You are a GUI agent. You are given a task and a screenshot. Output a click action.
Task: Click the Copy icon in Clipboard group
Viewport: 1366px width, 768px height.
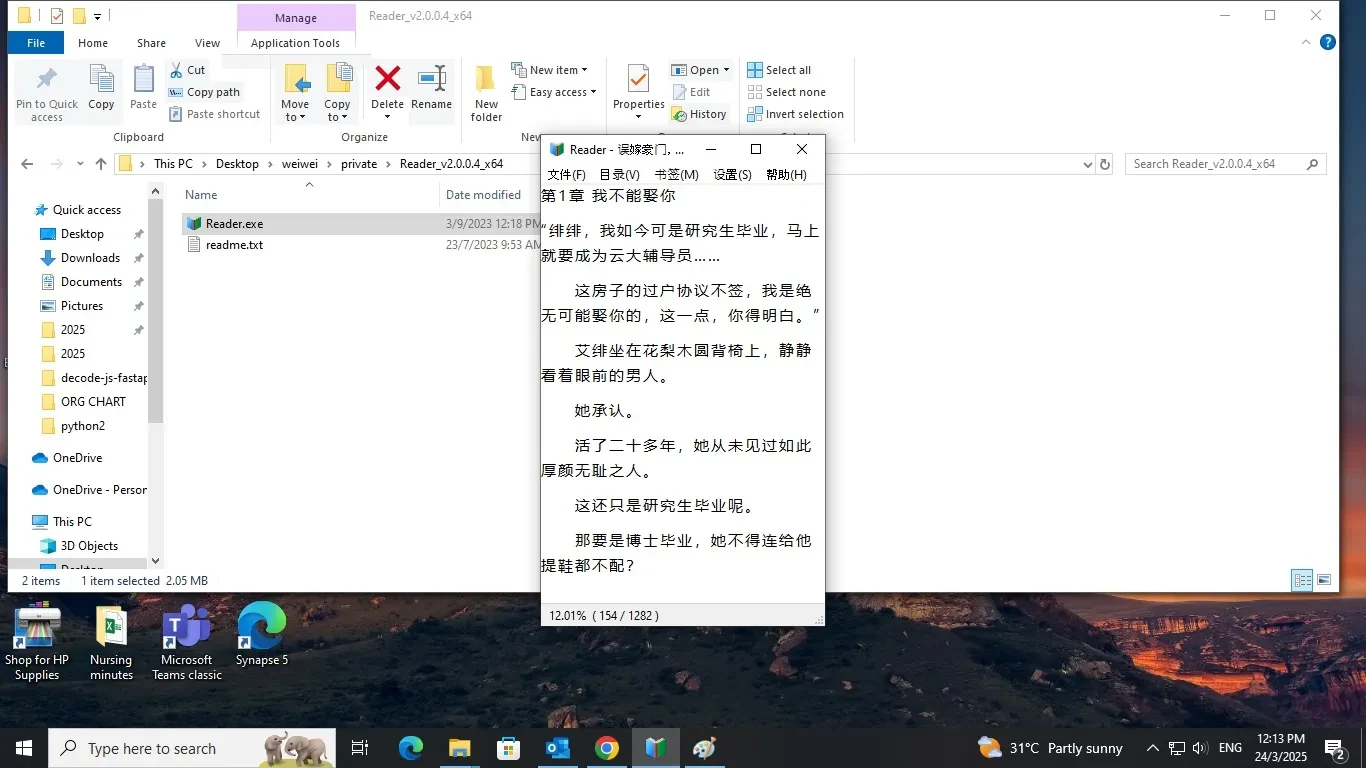(101, 79)
